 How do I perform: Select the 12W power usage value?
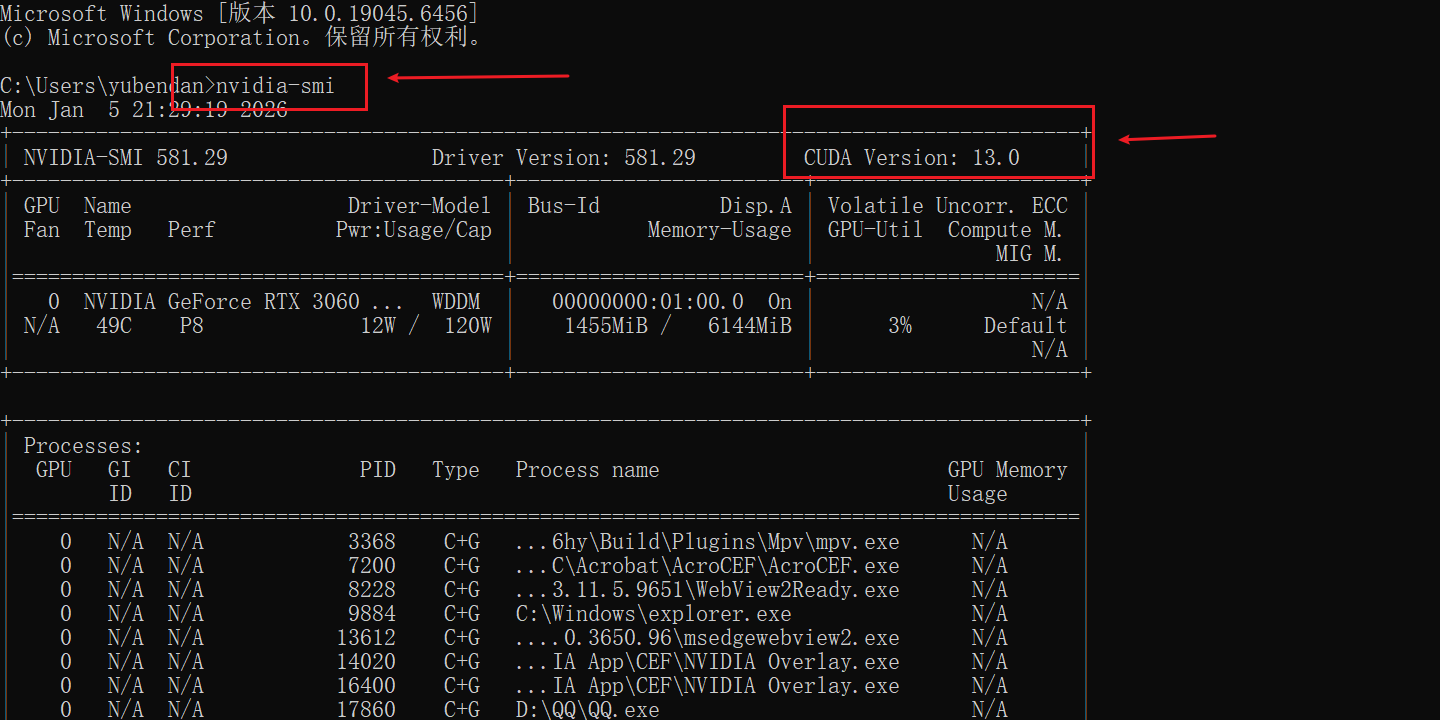pyautogui.click(x=377, y=326)
